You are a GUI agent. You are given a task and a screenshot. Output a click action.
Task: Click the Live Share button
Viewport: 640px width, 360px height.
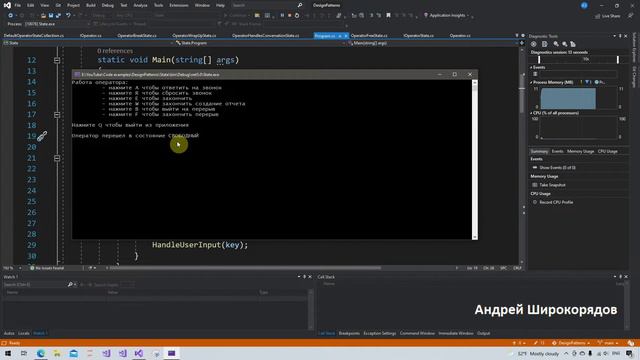607,16
